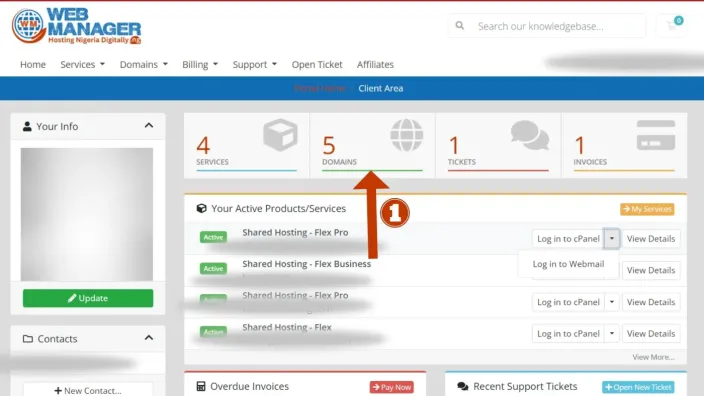Select Affiliates in navigation
The width and height of the screenshot is (704, 396).
375,64
